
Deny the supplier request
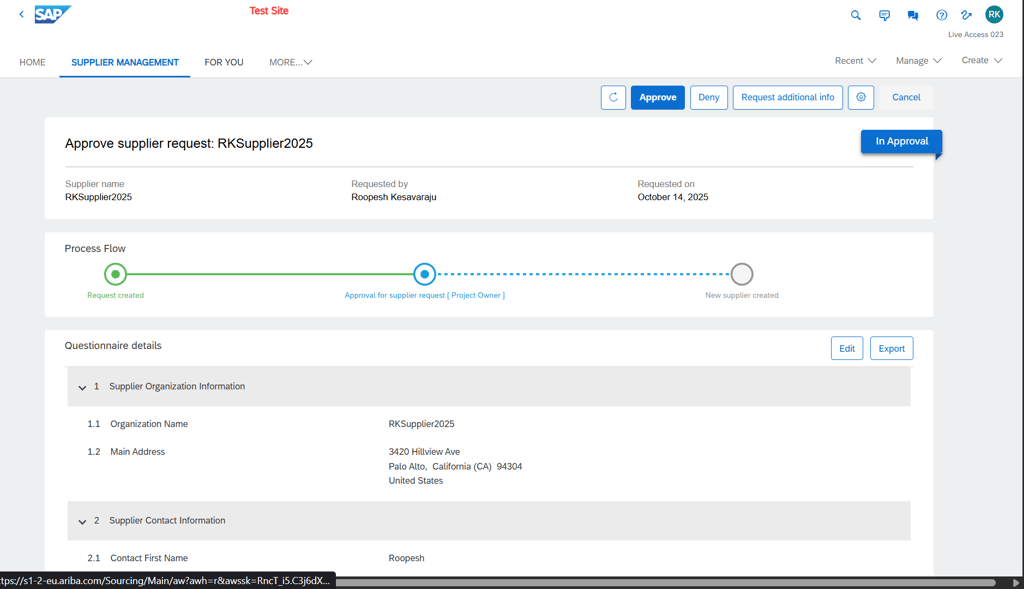709,97
